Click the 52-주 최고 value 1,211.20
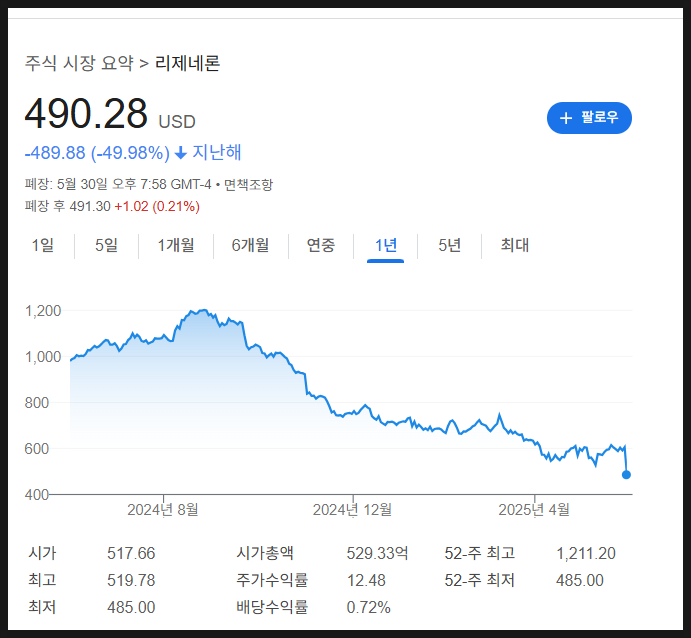The image size is (691, 638). click(x=586, y=553)
